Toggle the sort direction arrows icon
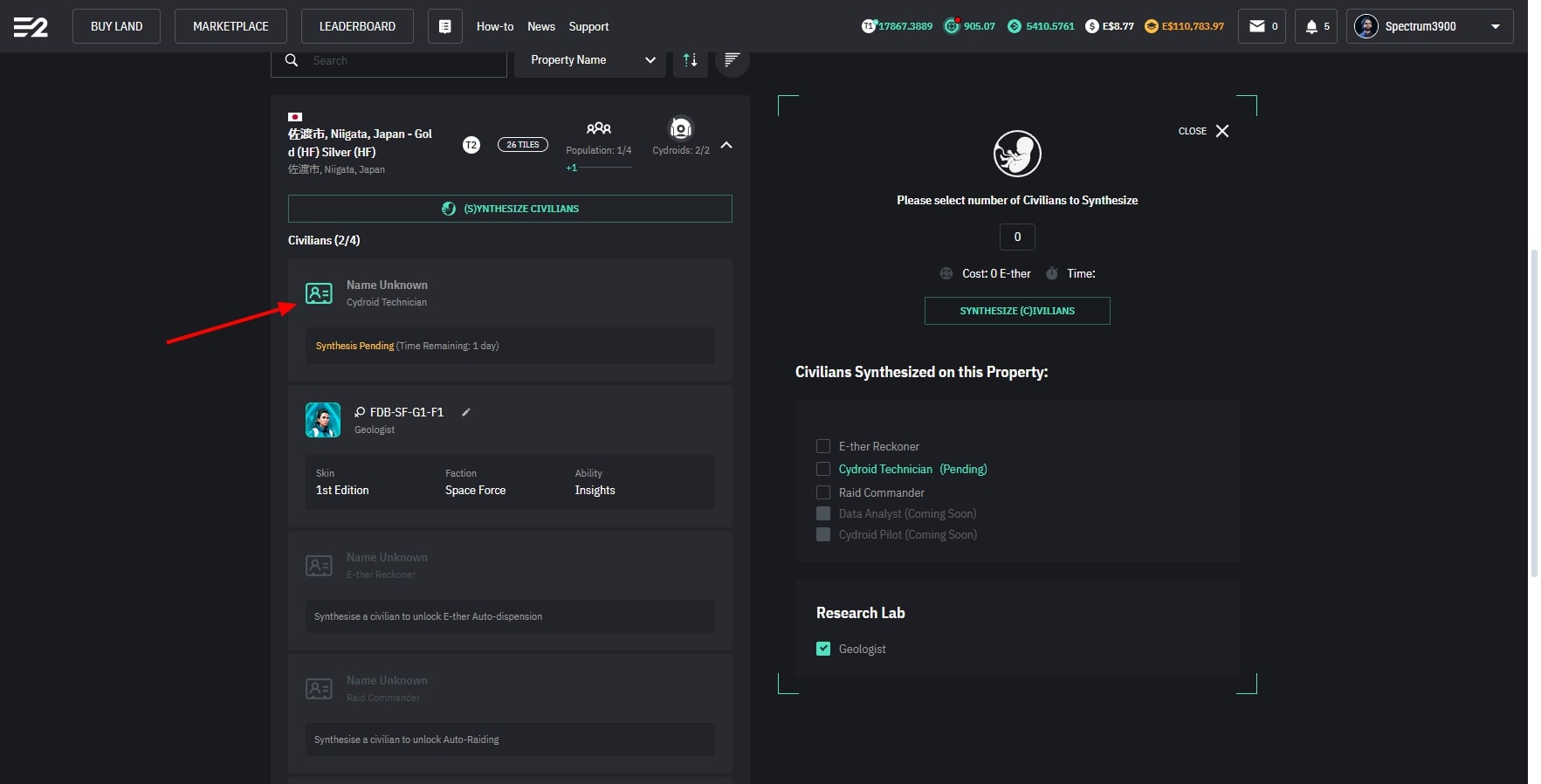Image resolution: width=1541 pixels, height=784 pixels. click(690, 60)
